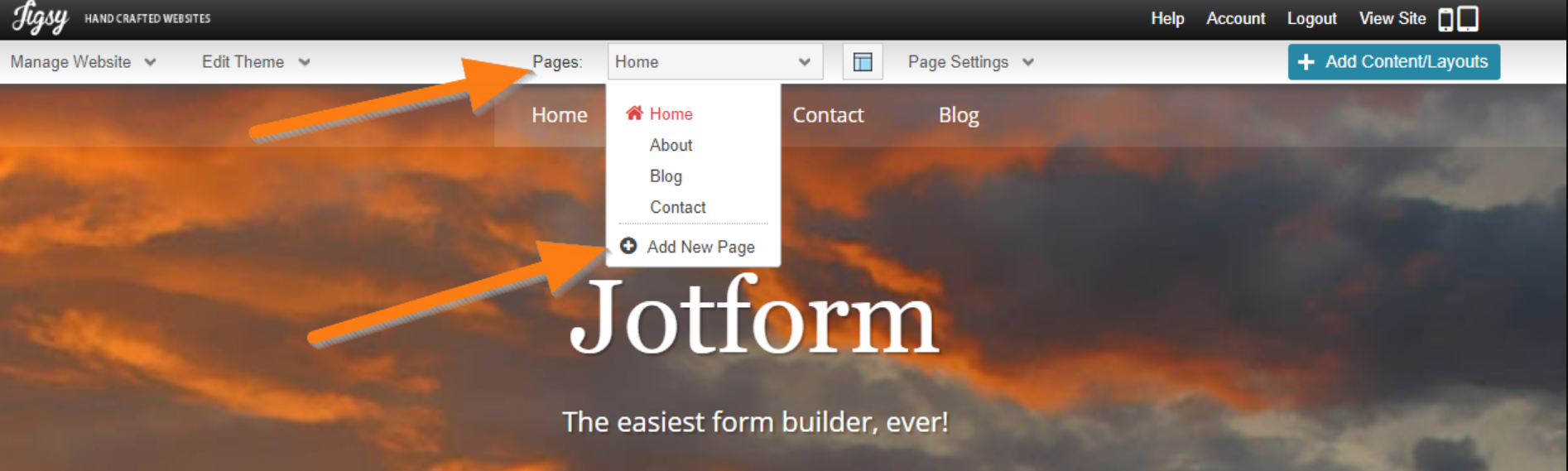Viewport: 1568px width, 471px height.
Task: Click the HAND CRAFTED WEBSITES tagline
Action: (147, 18)
